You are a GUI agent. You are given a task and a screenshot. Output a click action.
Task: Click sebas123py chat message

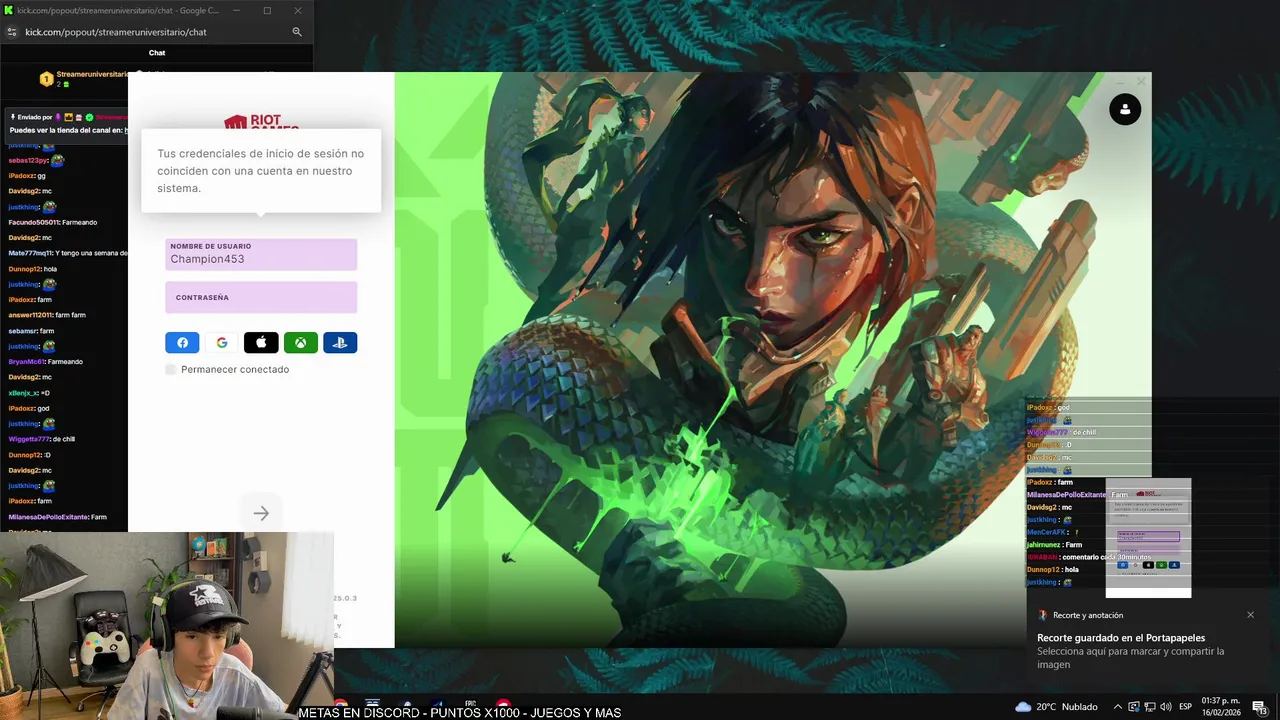click(x=36, y=160)
